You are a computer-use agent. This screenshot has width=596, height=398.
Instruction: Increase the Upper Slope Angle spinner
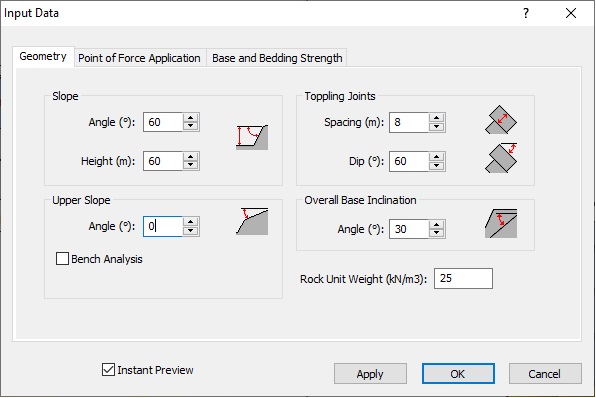tap(190, 222)
